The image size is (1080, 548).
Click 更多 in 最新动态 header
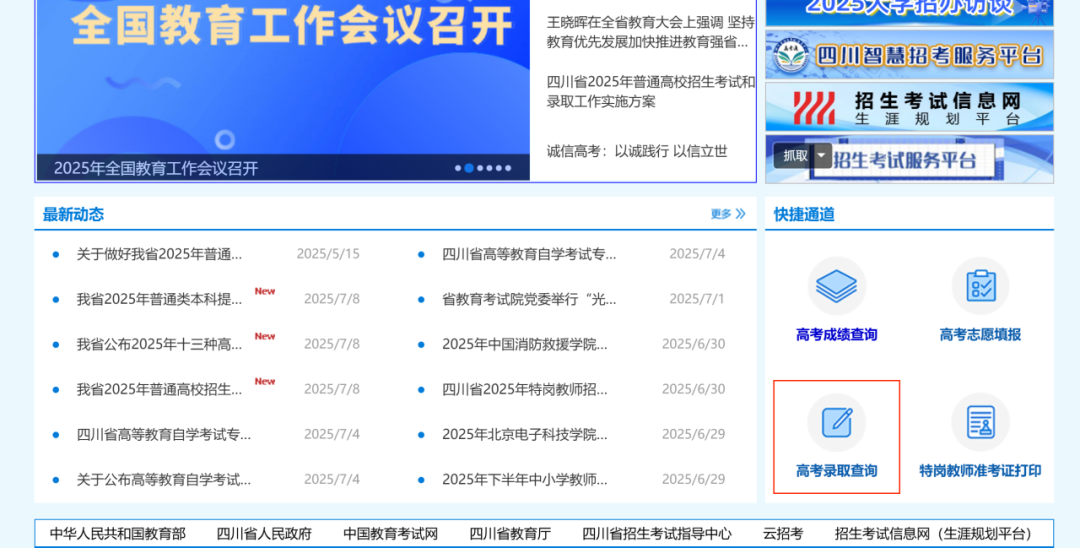pos(720,214)
